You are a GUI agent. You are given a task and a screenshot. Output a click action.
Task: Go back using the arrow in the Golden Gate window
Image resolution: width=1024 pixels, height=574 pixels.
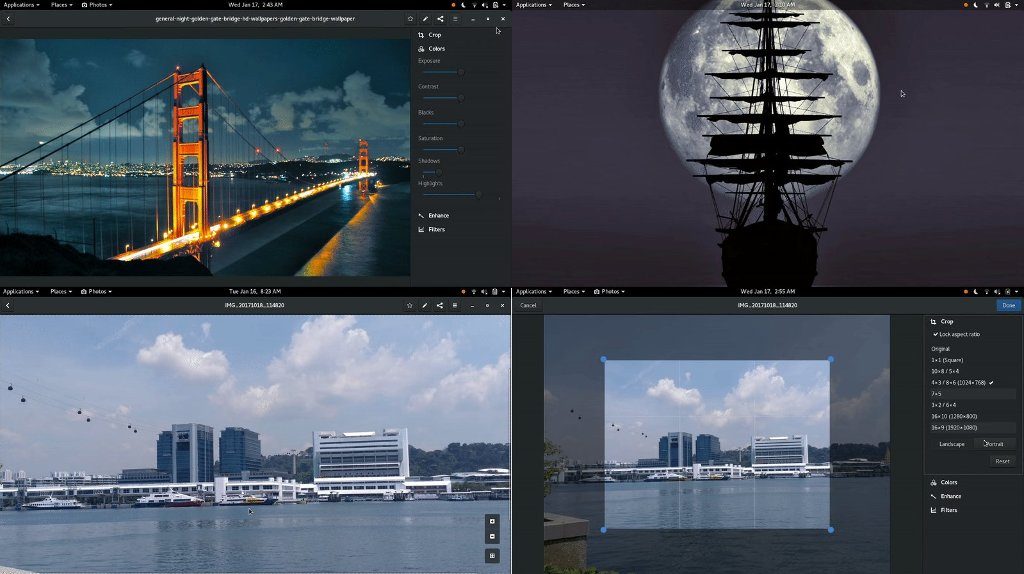(x=8, y=19)
